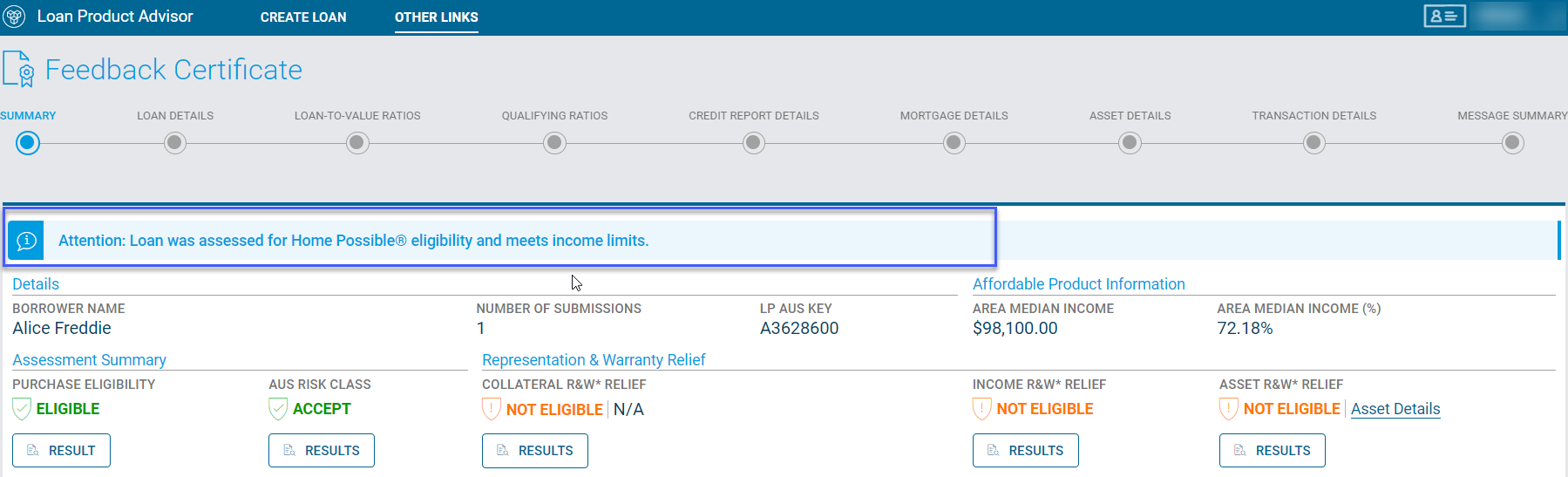Click Result button under Purchase Eligibility
1568x477 pixels.
point(61,451)
